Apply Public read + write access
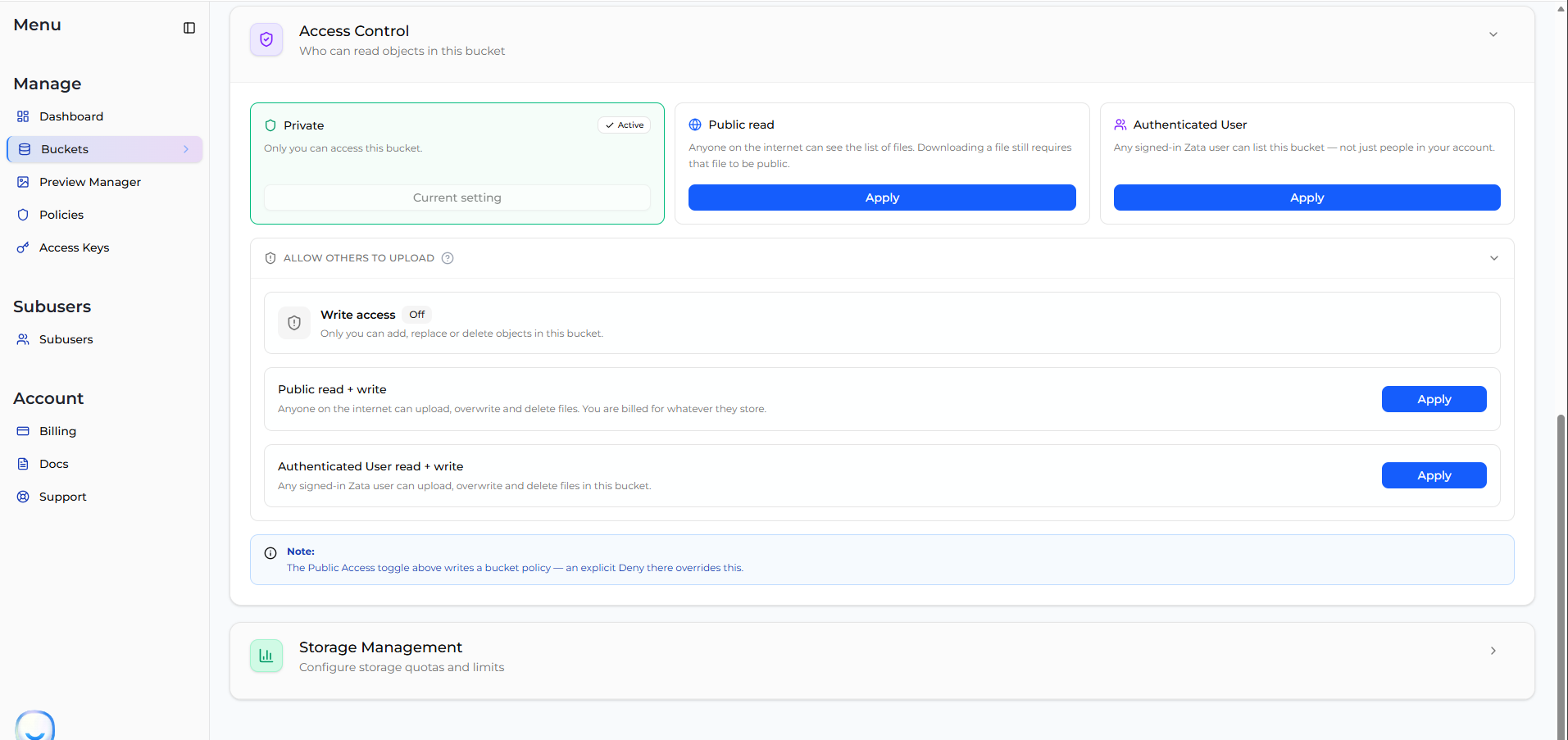The image size is (1568, 740). (1434, 399)
